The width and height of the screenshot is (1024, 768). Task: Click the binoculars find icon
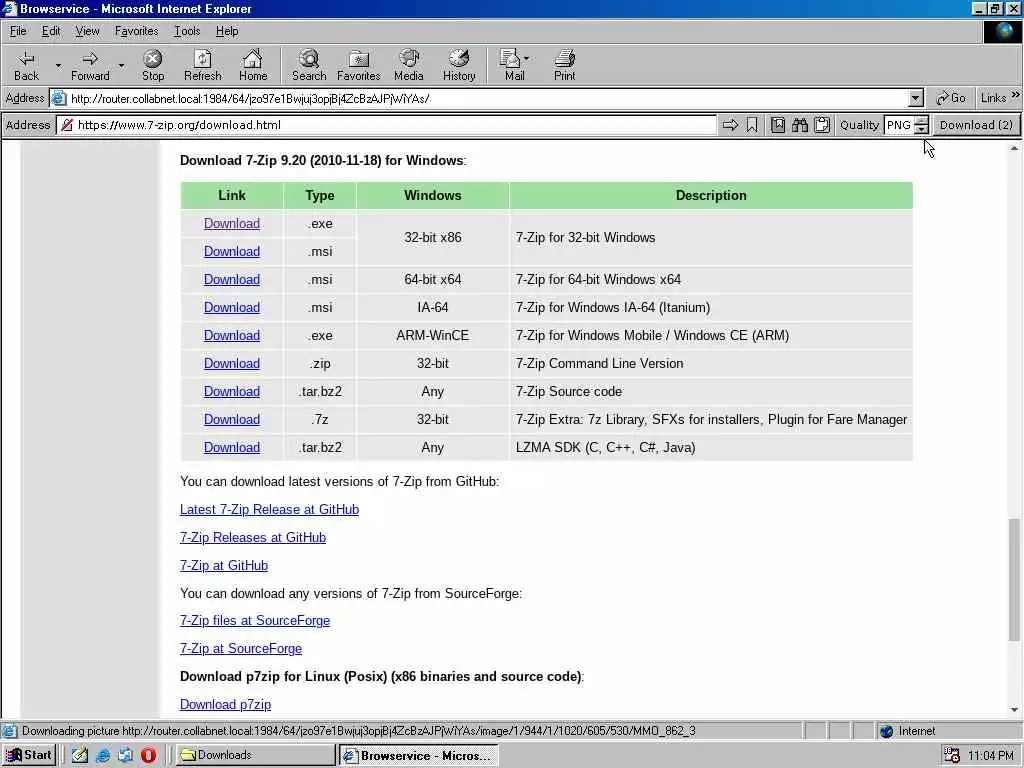tap(800, 125)
